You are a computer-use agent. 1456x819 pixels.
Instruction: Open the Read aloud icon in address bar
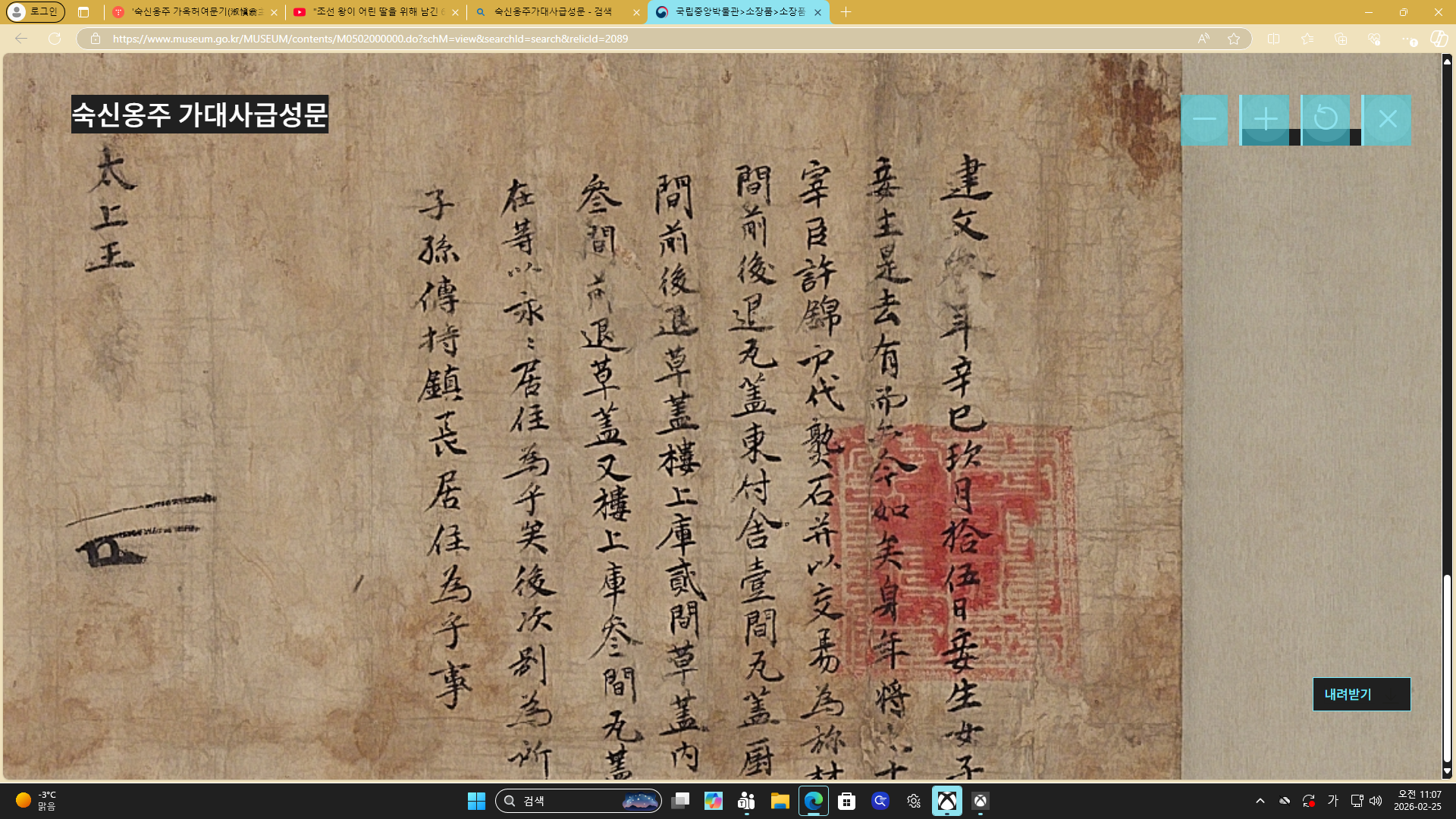pyautogui.click(x=1203, y=39)
